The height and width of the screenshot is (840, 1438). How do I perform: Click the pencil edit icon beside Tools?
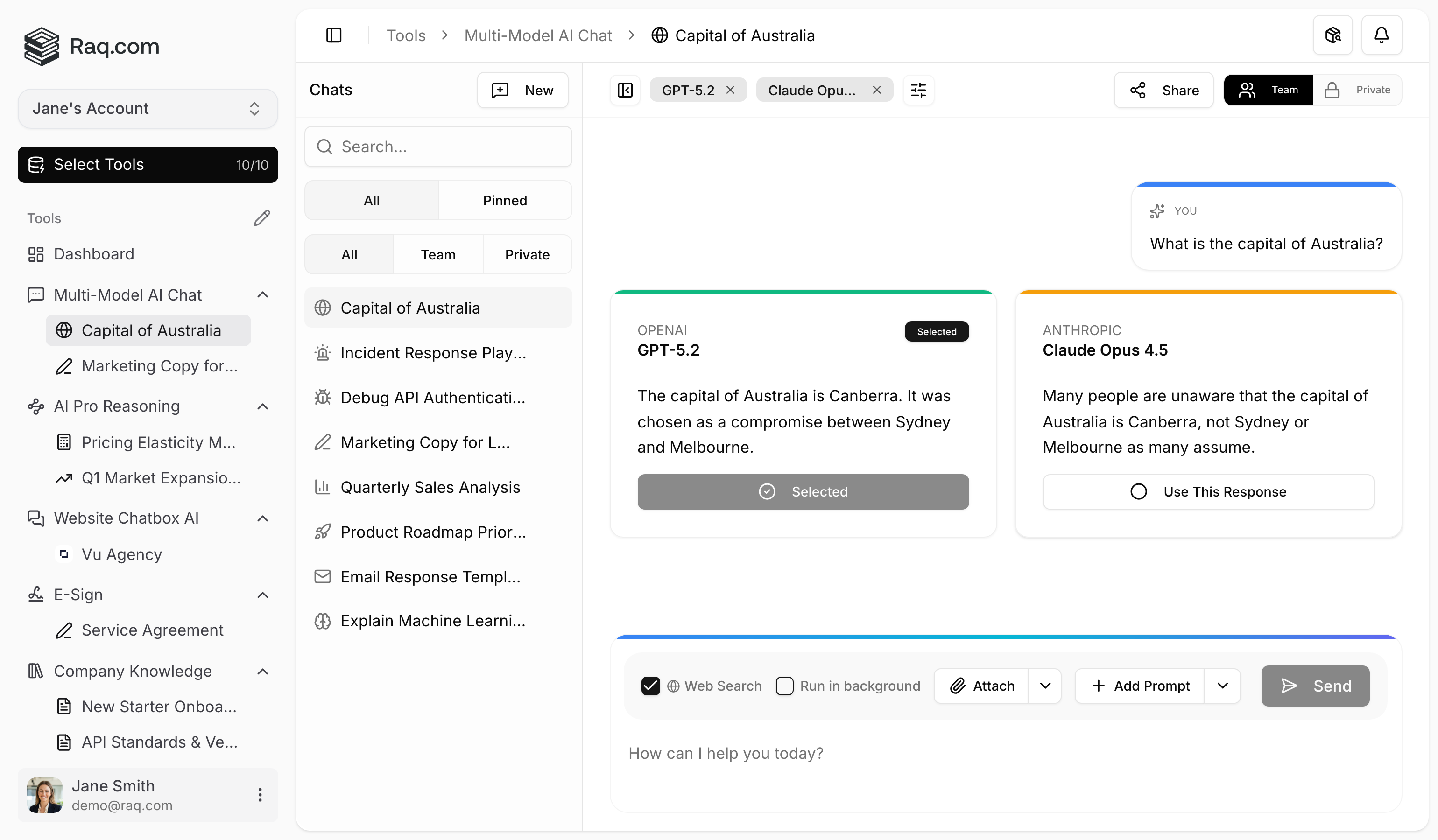click(262, 218)
